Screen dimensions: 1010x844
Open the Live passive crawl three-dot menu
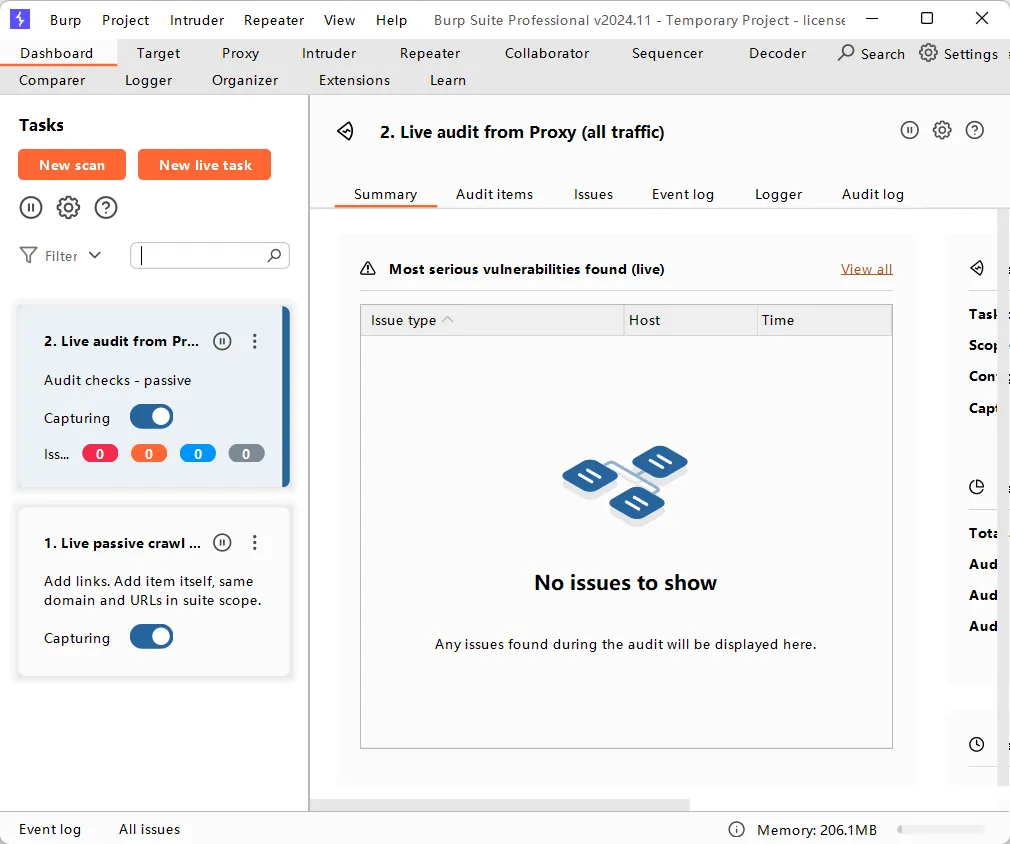255,542
